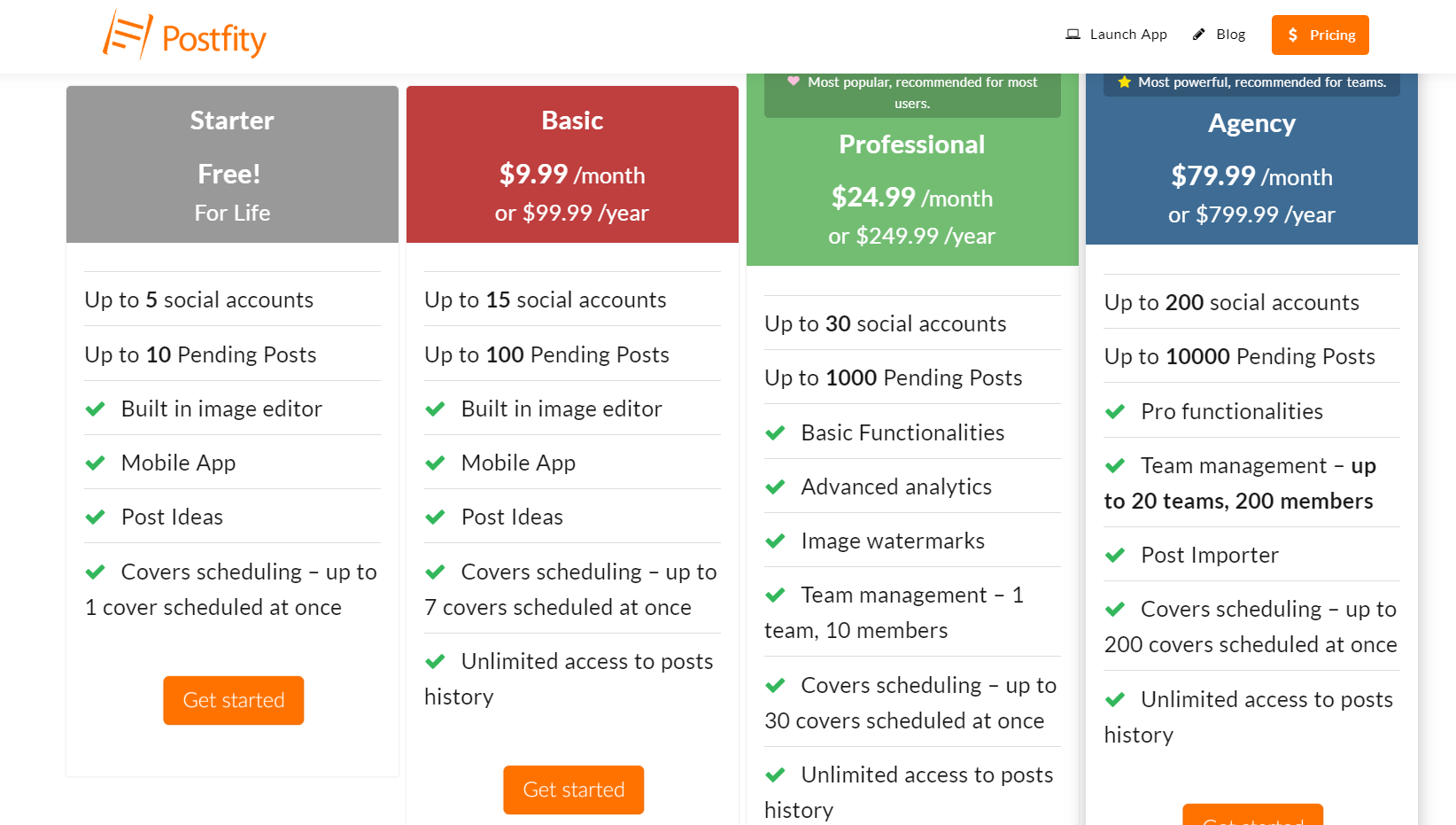Image resolution: width=1456 pixels, height=825 pixels.
Task: Click the heart icon on Professional banner
Action: click(x=794, y=82)
